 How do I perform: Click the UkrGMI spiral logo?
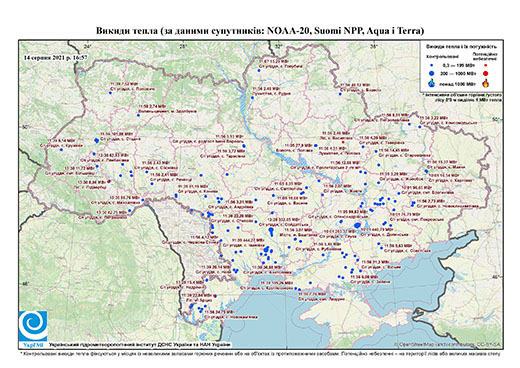pyautogui.click(x=33, y=326)
